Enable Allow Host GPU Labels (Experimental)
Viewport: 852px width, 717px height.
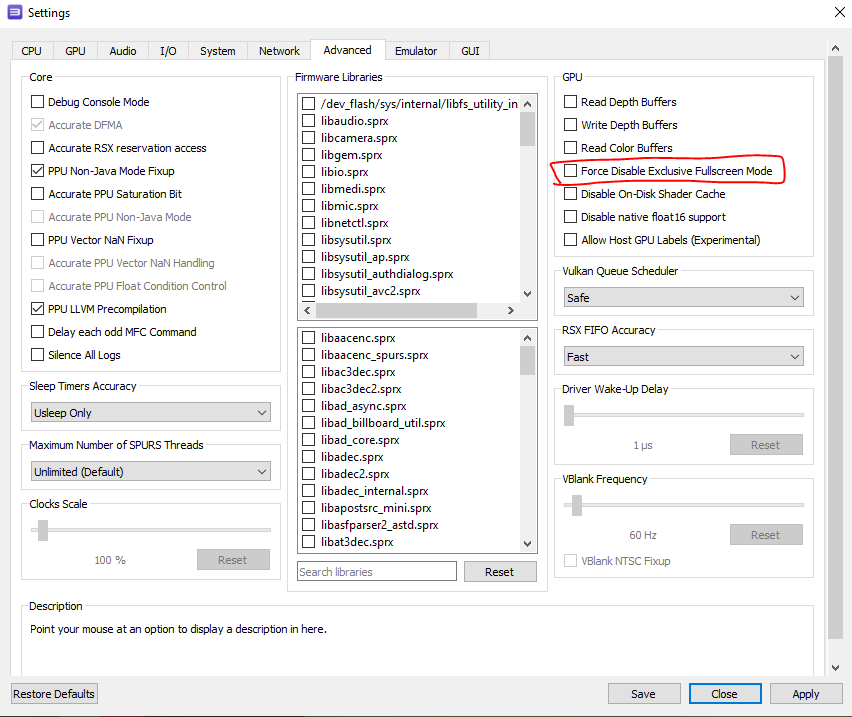point(571,240)
